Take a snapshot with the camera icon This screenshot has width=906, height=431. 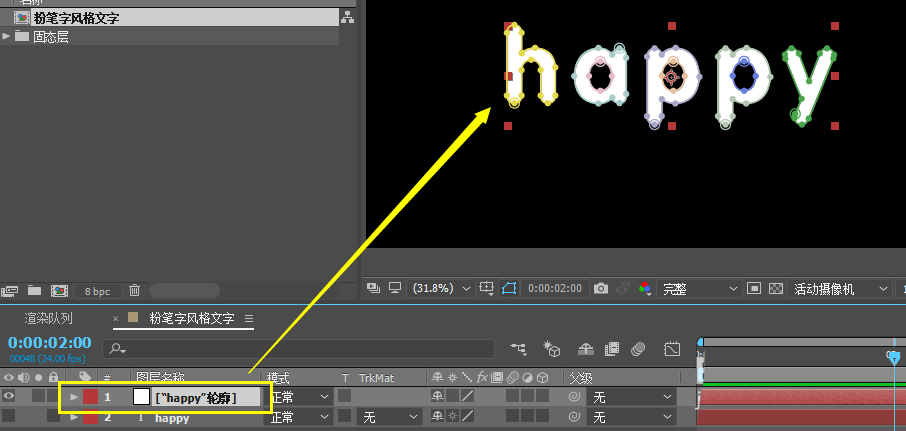pos(601,288)
